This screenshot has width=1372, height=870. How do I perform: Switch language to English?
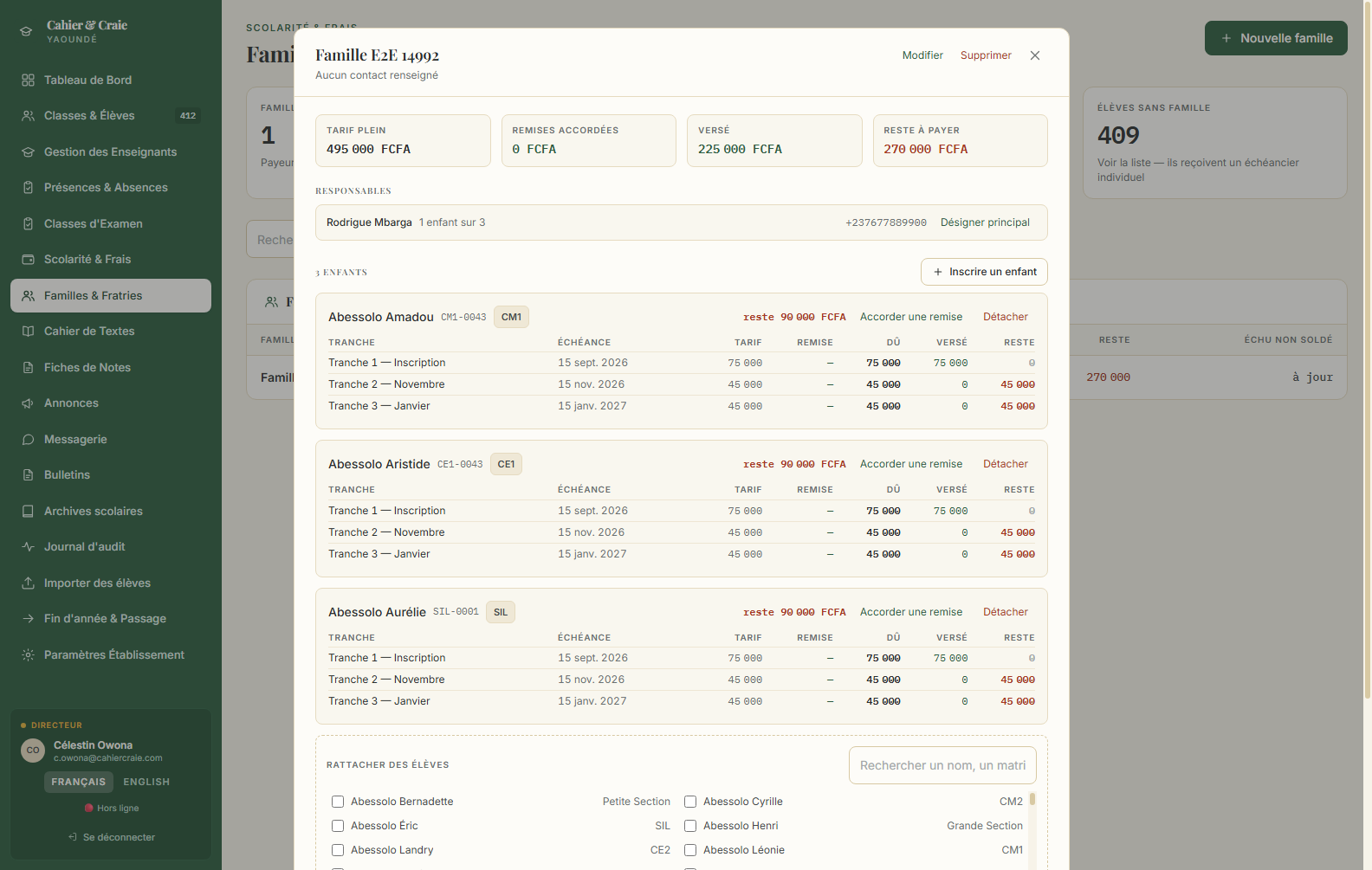click(x=146, y=782)
